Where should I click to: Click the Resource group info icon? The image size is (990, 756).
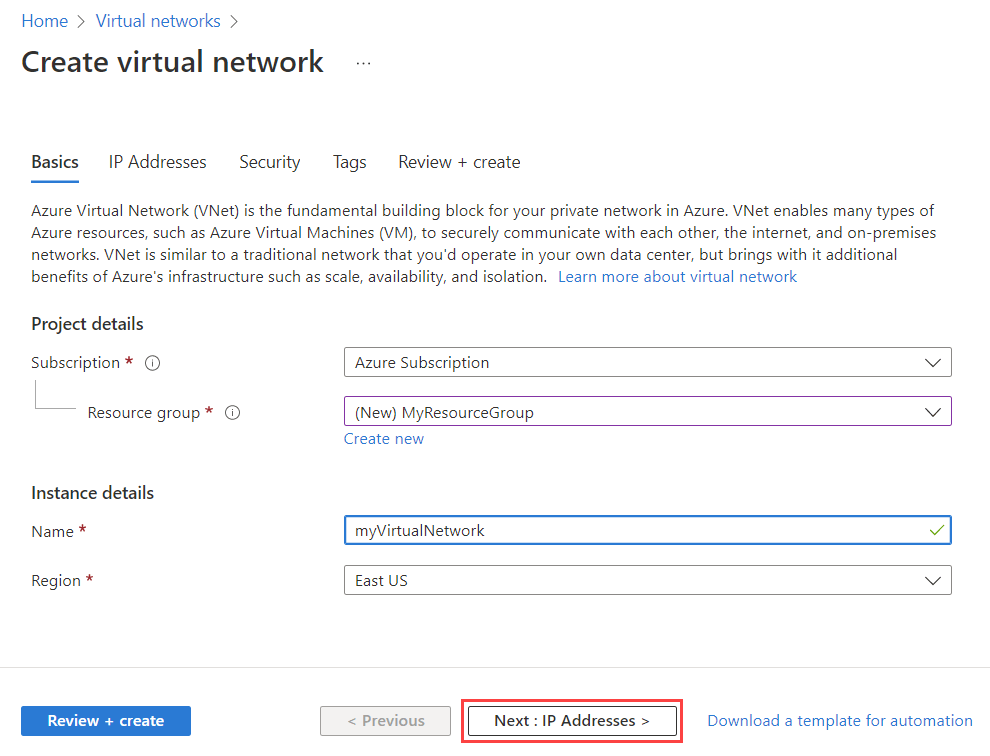(232, 412)
